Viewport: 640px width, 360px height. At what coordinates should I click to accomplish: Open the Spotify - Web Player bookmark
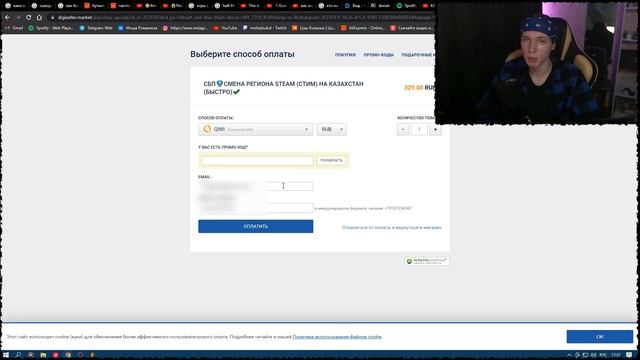tap(51, 28)
